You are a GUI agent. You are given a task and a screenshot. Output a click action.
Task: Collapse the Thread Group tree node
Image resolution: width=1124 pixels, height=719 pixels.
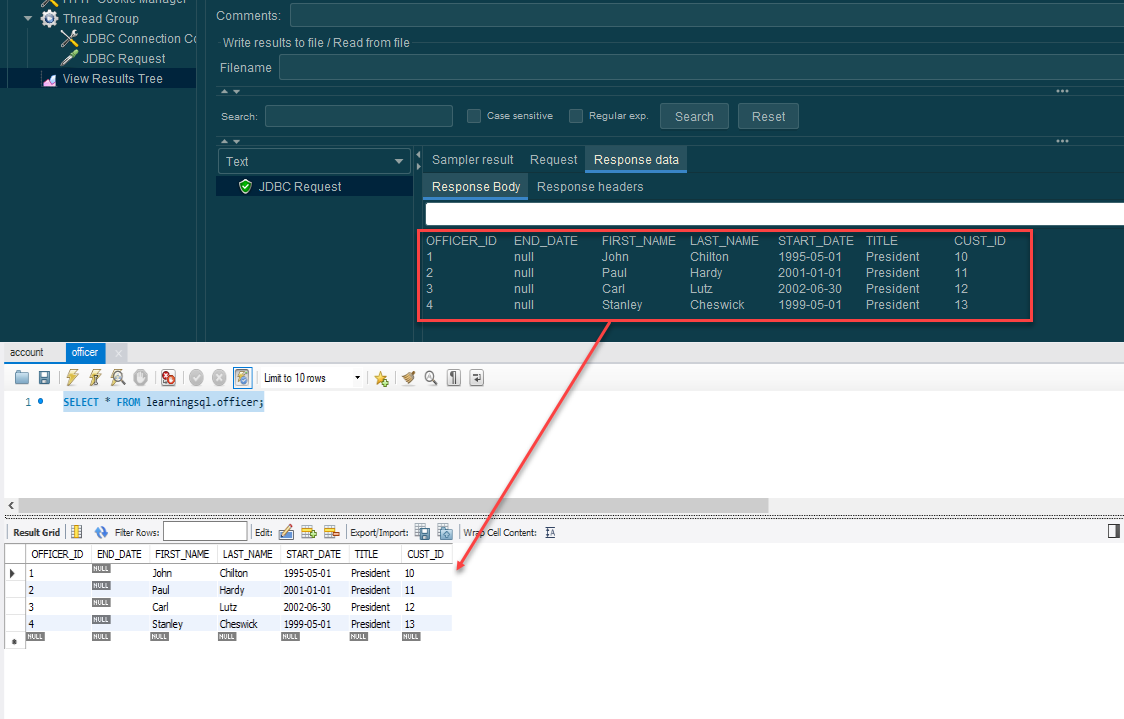pyautogui.click(x=28, y=18)
